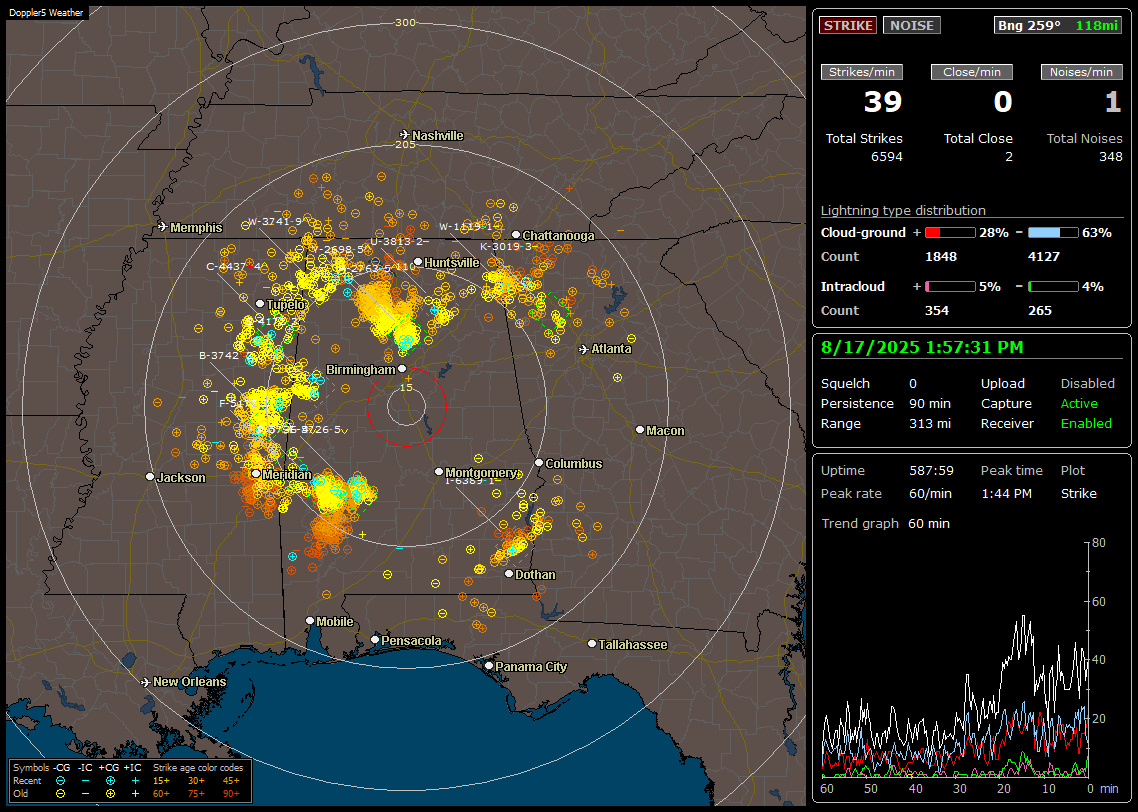The image size is (1138, 812).
Task: Click the 300 range ring label
Action: click(x=405, y=22)
